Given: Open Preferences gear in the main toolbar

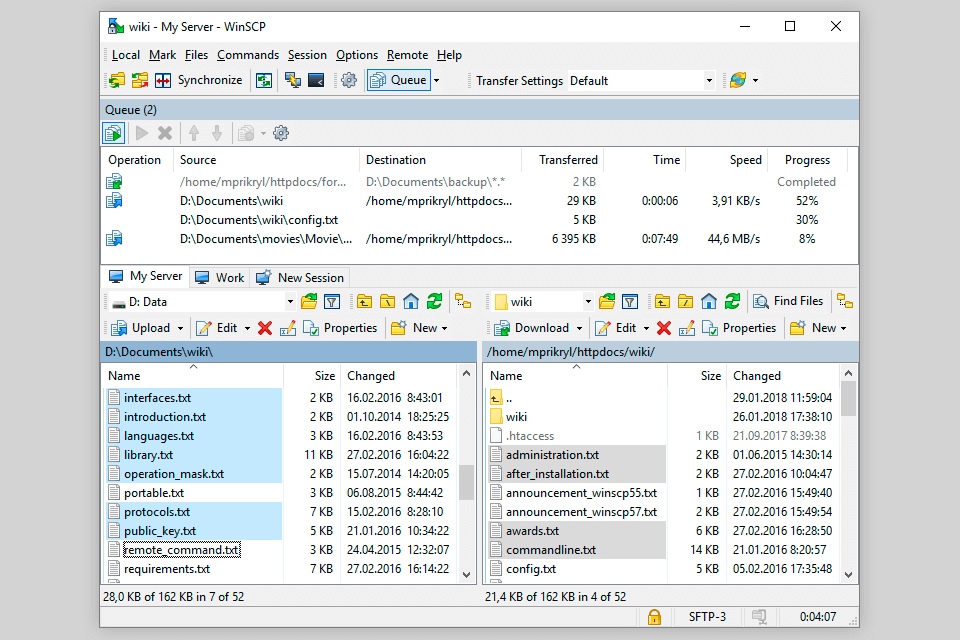Looking at the screenshot, I should pyautogui.click(x=349, y=80).
